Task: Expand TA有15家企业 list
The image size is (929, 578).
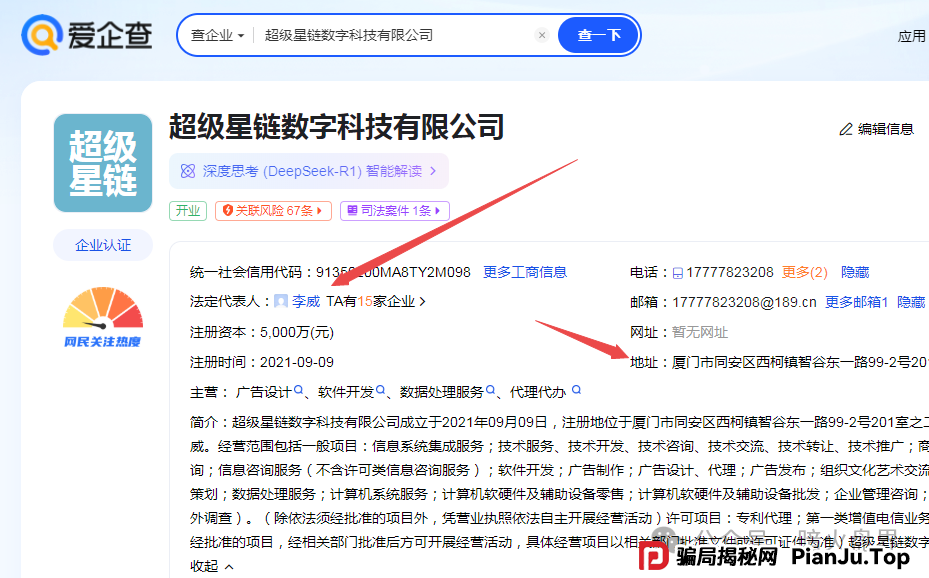Action: coord(375,299)
